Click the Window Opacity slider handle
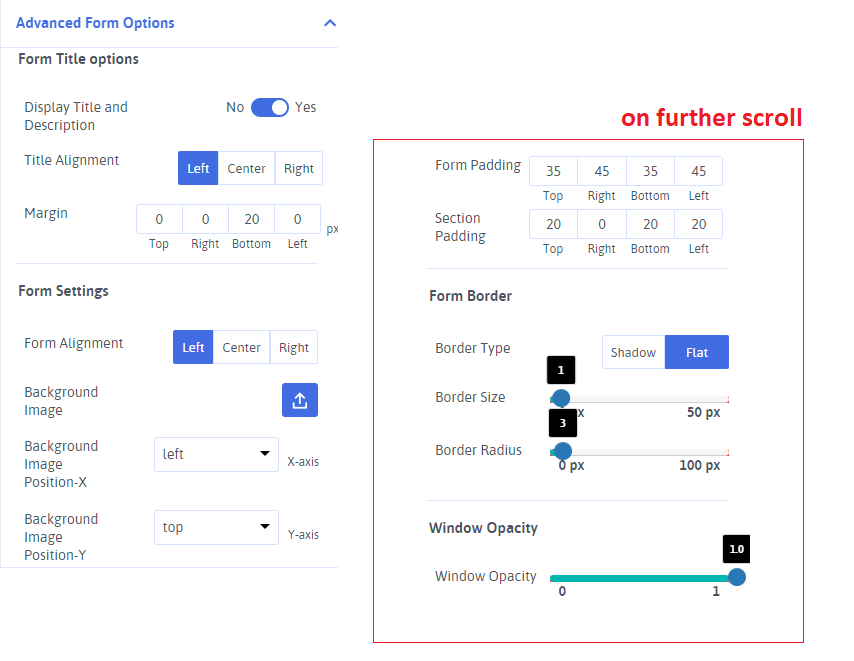 [737, 577]
